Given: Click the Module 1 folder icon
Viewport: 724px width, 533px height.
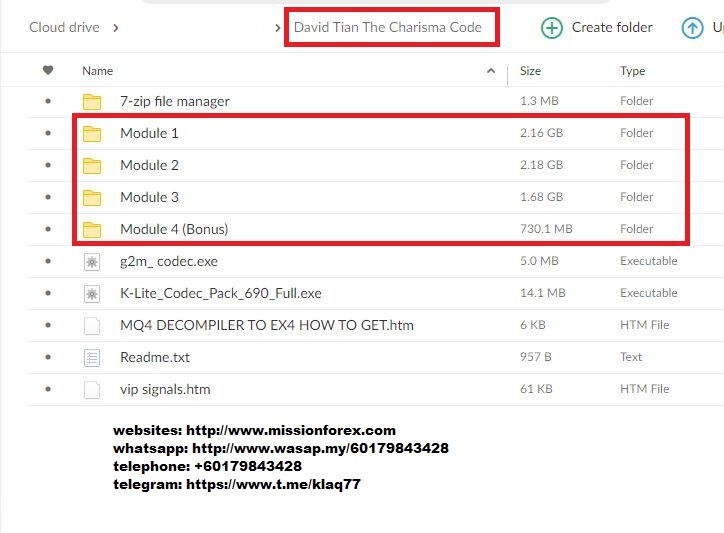Looking at the screenshot, I should click(92, 133).
